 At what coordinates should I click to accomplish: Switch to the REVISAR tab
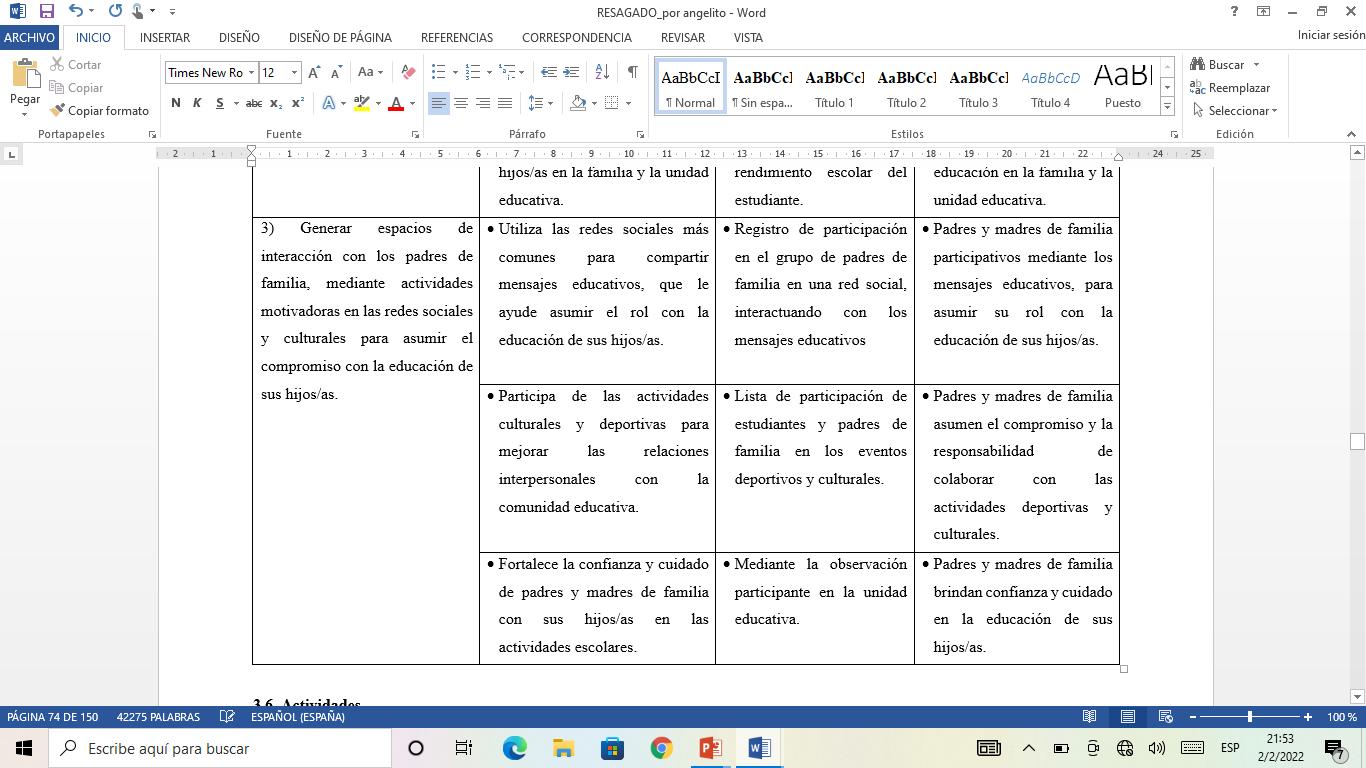[683, 37]
